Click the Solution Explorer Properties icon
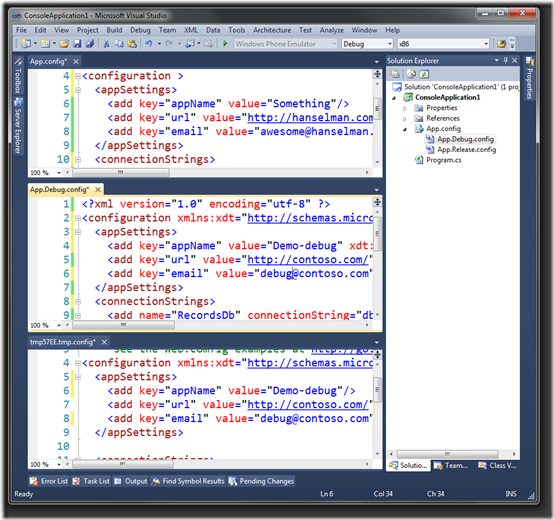Screen dimensions: 554x520 tap(395, 74)
